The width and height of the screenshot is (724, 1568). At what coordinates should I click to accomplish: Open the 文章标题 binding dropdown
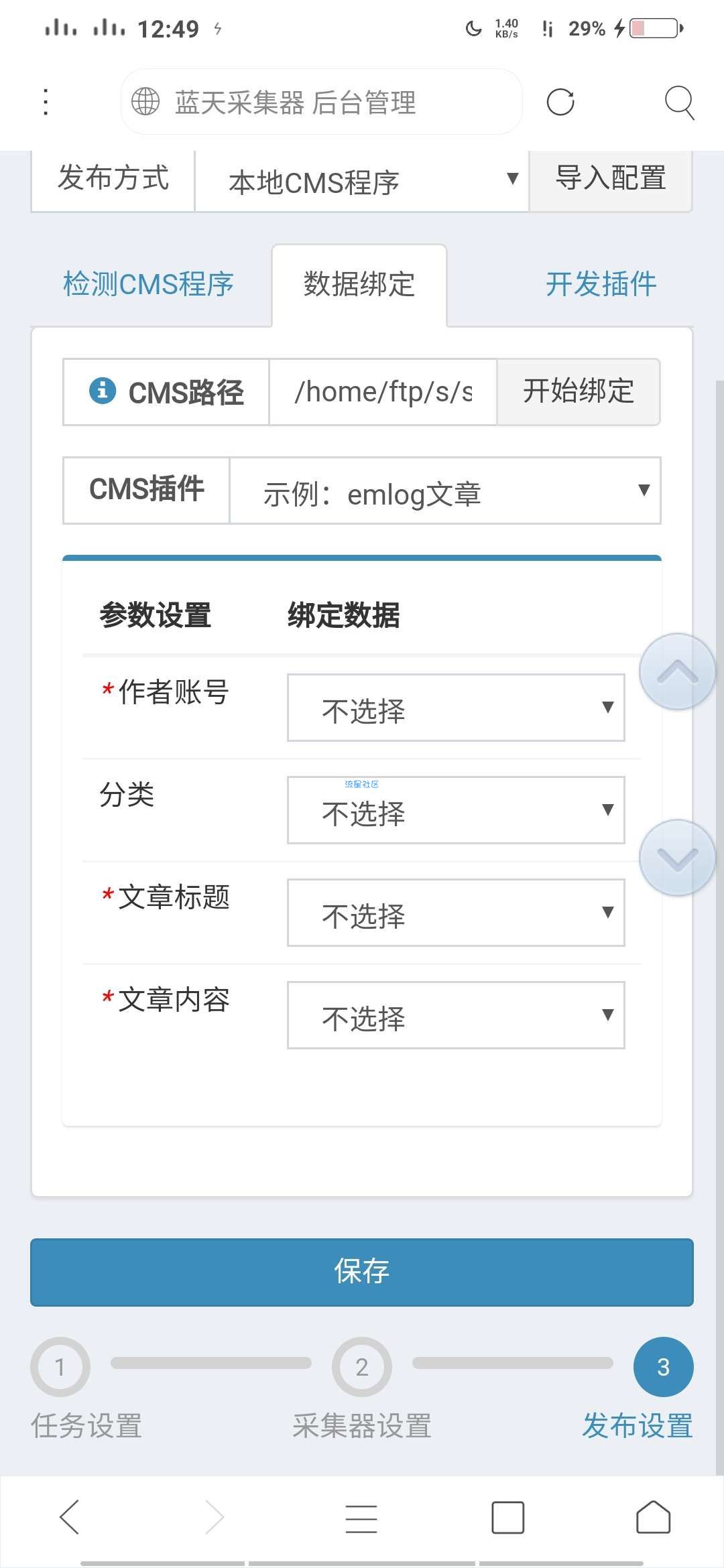pos(456,913)
